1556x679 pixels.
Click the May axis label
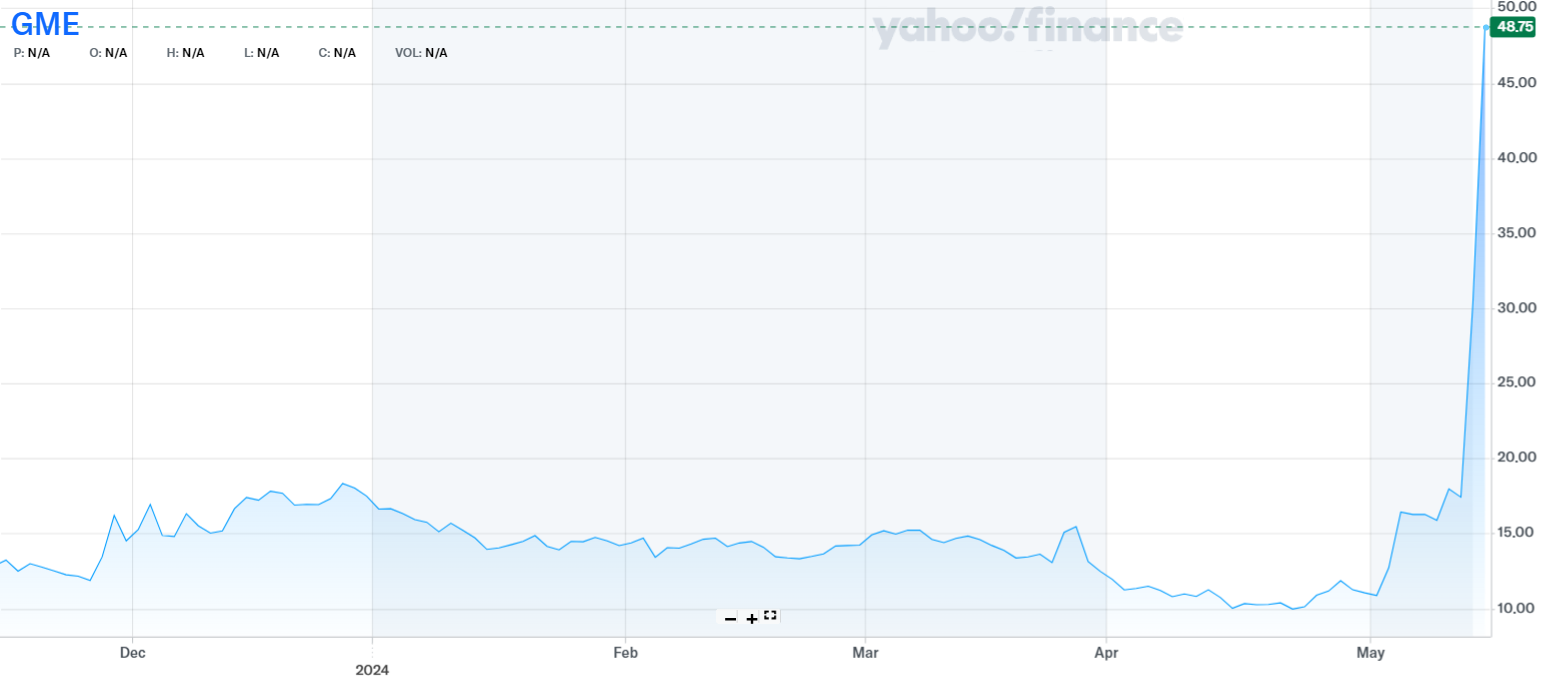(x=1372, y=652)
